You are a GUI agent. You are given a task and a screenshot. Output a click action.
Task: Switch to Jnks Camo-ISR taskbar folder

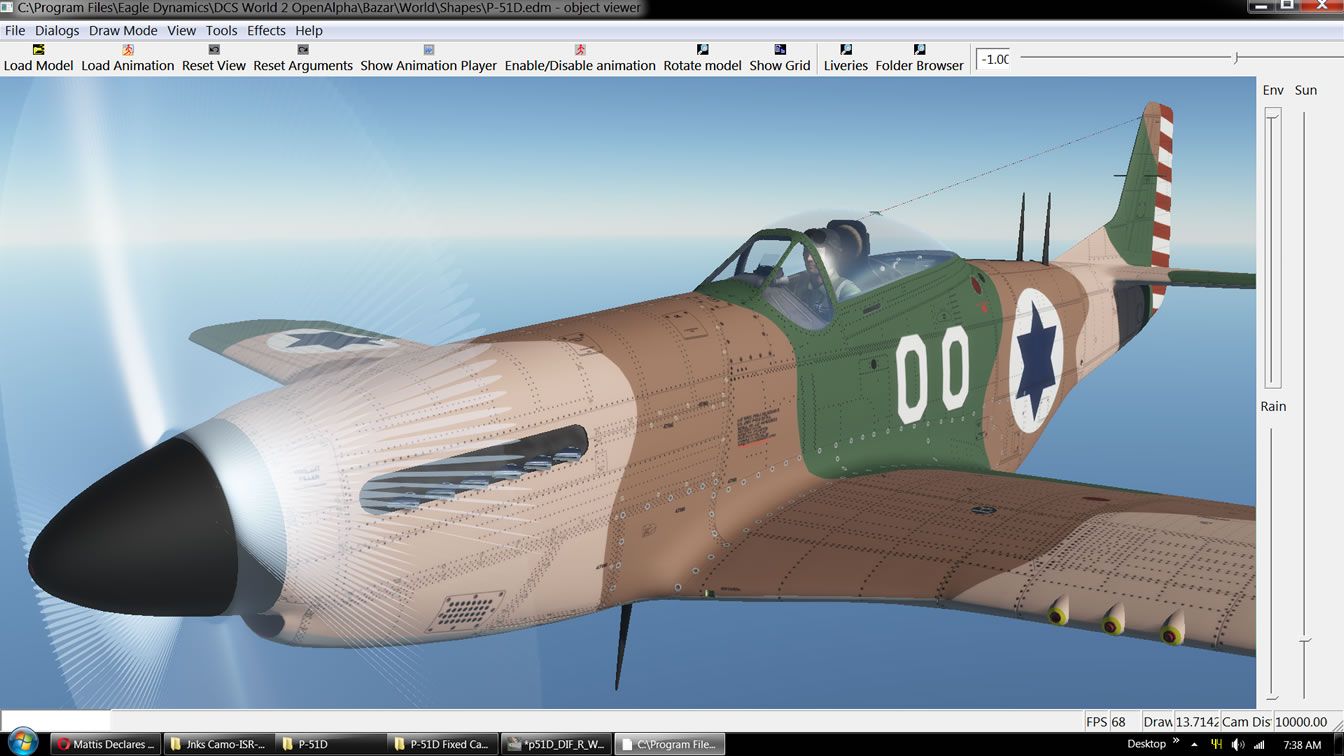point(217,744)
